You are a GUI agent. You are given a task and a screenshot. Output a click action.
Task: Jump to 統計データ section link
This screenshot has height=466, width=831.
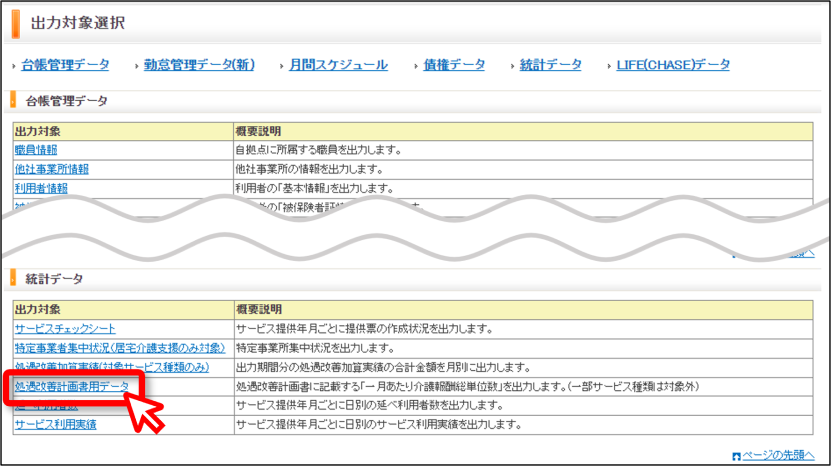[551, 65]
